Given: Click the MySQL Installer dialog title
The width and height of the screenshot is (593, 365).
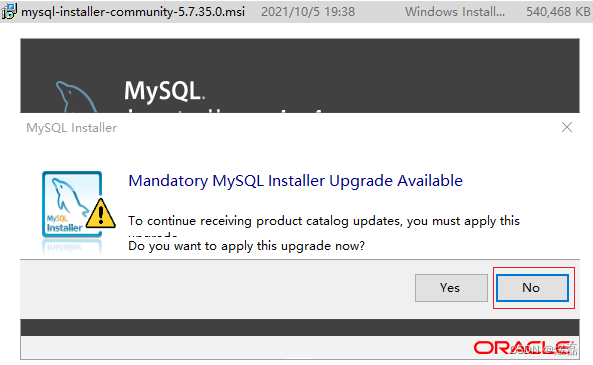Looking at the screenshot, I should pyautogui.click(x=71, y=128).
